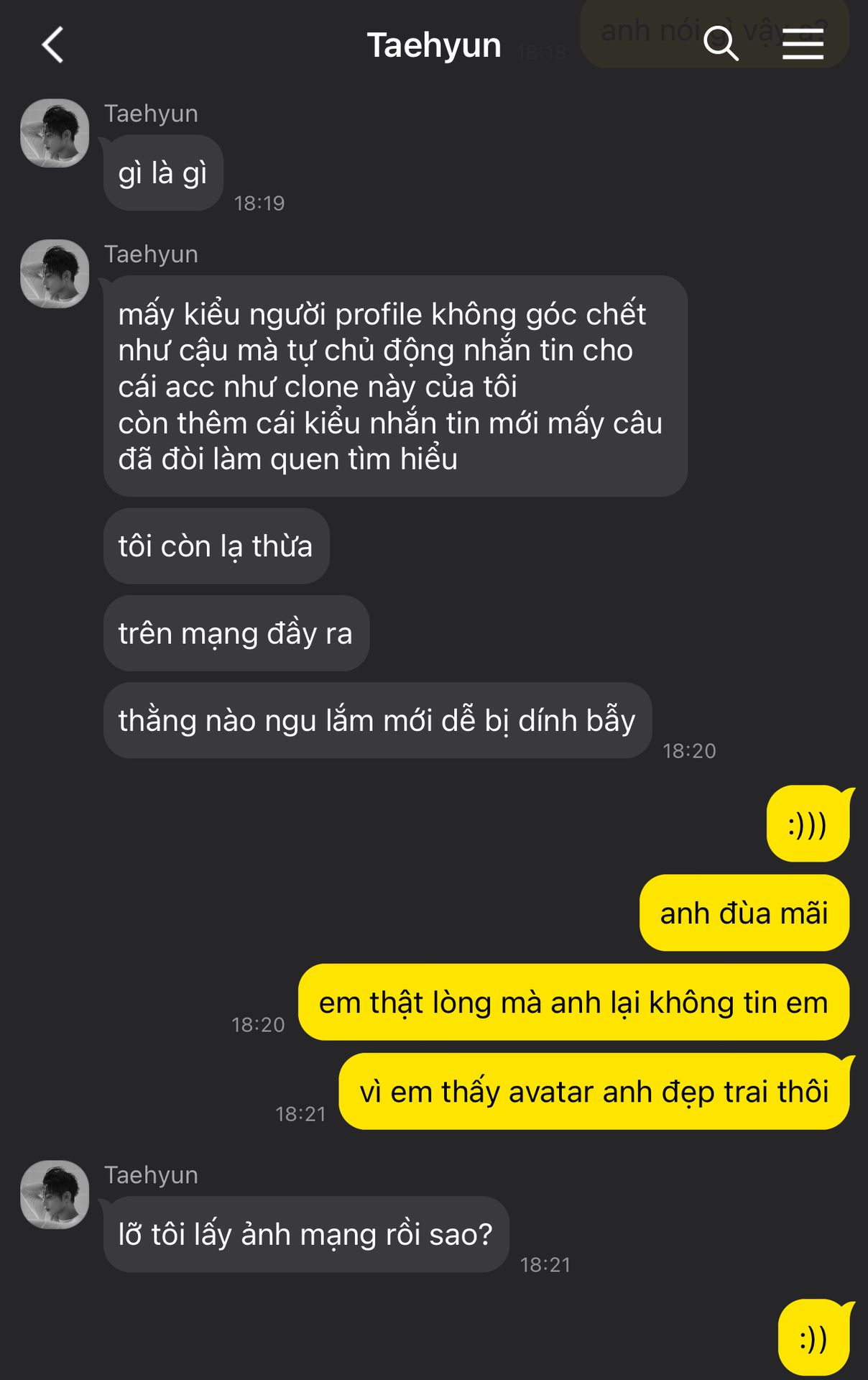Select the 'thằng nào ngu lắm' message
Image resolution: width=868 pixels, height=1380 pixels.
[377, 720]
